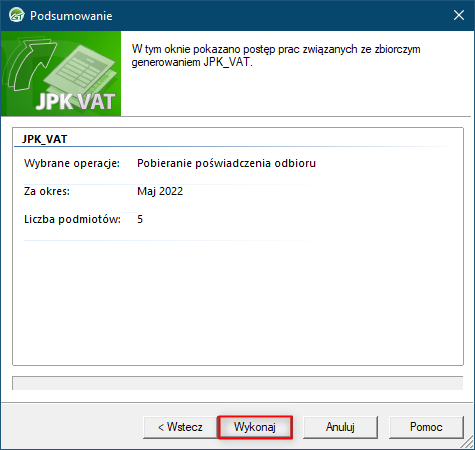The image size is (475, 450).
Task: Cancel the wizard with Anuluj
Action: pyautogui.click(x=340, y=427)
